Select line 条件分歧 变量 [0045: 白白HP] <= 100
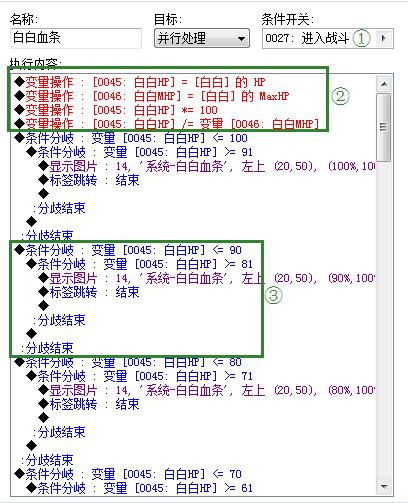The height and width of the screenshot is (503, 408). coord(131,138)
